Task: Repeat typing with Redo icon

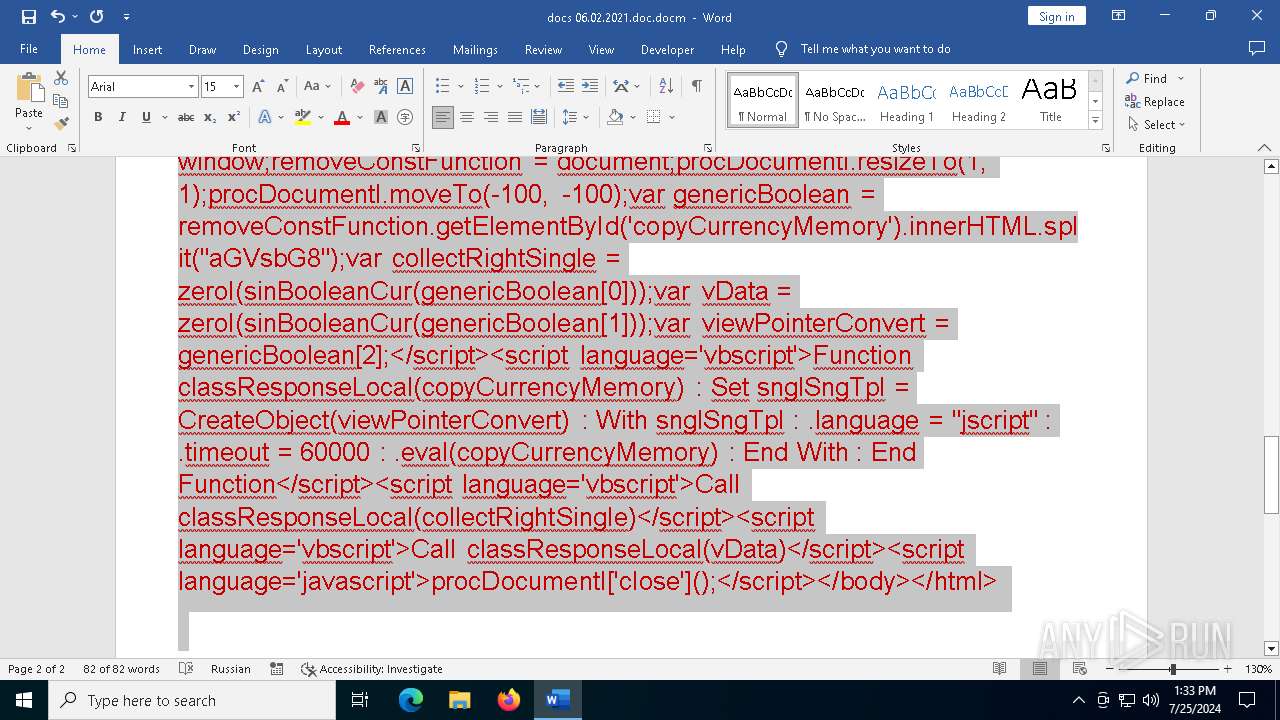Action: pyautogui.click(x=97, y=17)
